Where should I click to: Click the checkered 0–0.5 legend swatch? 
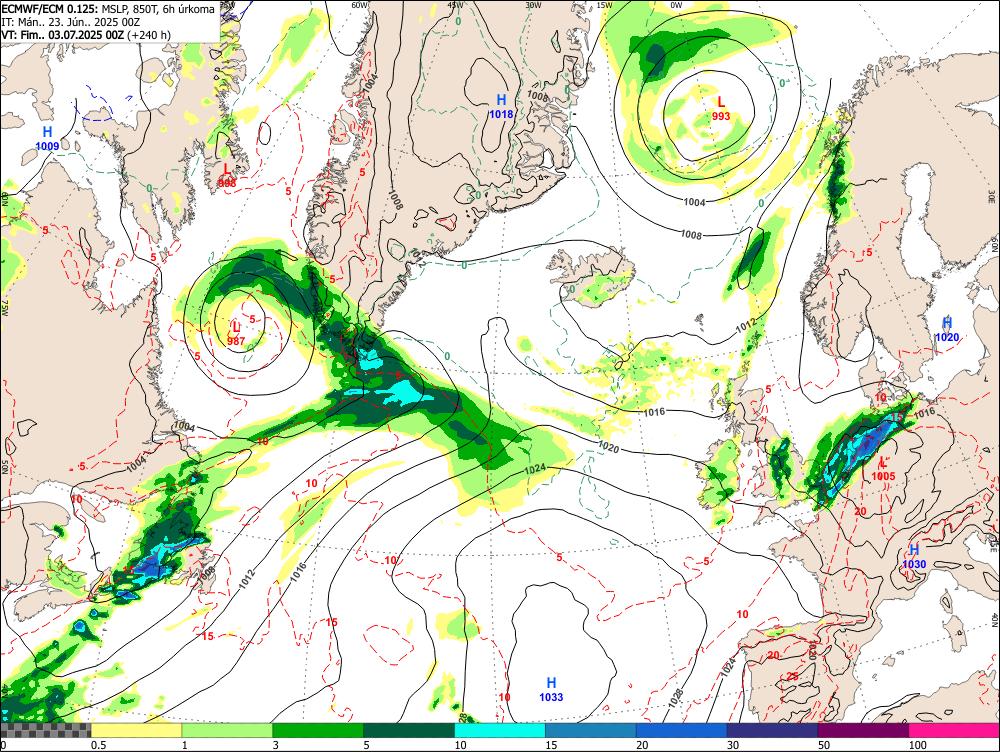pos(45,730)
